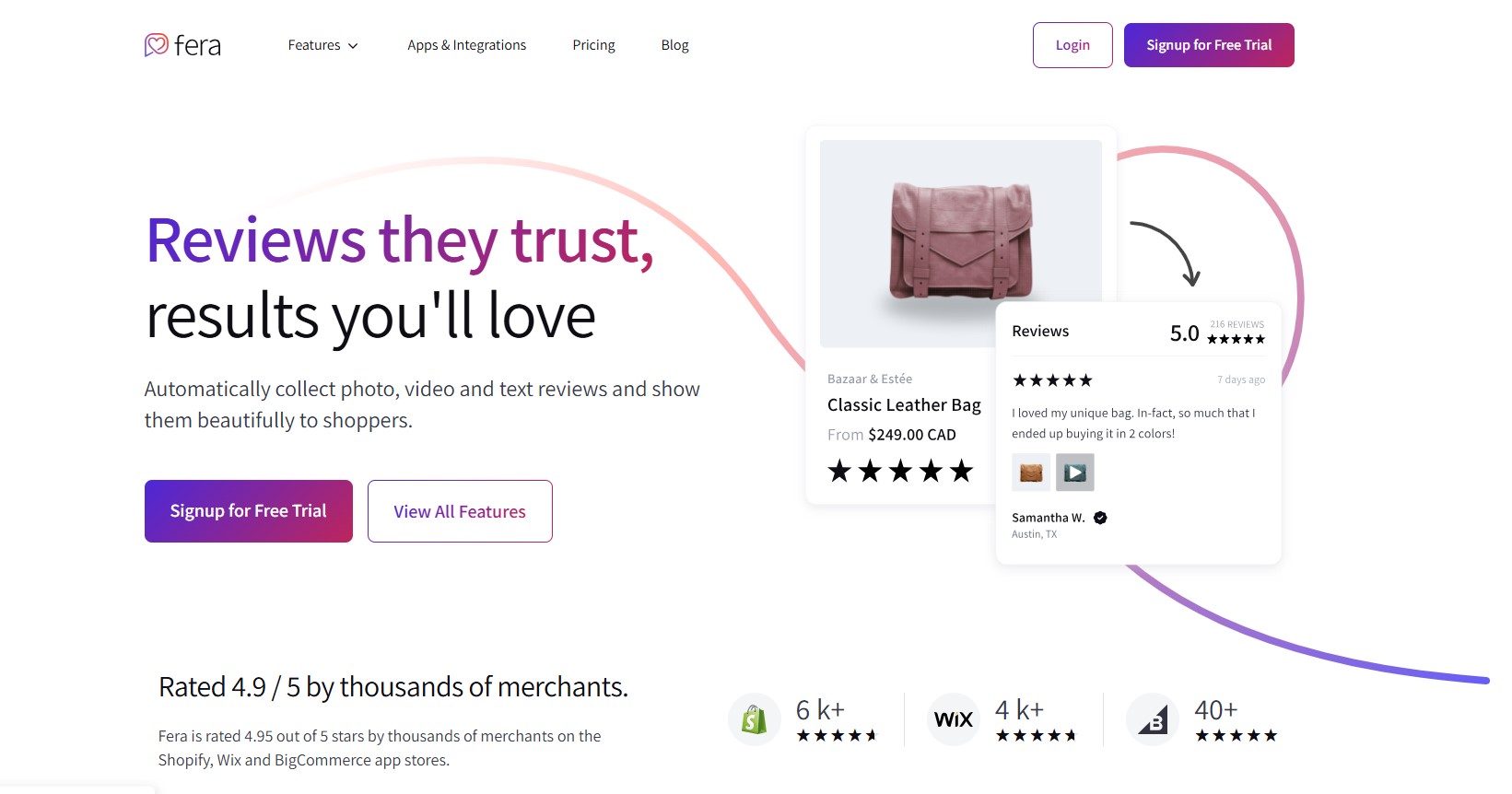Open the Blog link
Image resolution: width=1512 pixels, height=794 pixels.
(x=674, y=45)
